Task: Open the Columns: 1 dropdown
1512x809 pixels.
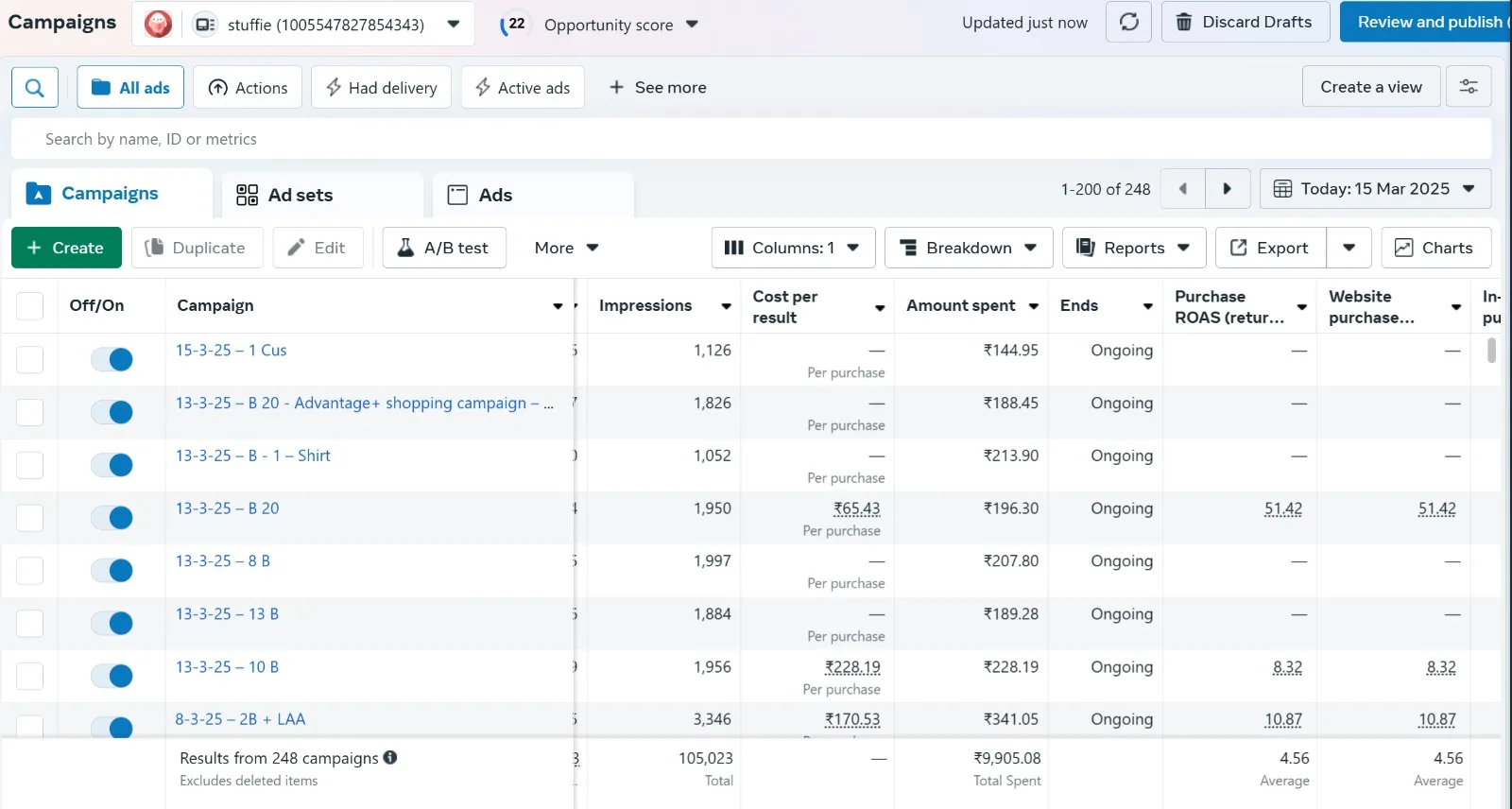Action: click(793, 248)
